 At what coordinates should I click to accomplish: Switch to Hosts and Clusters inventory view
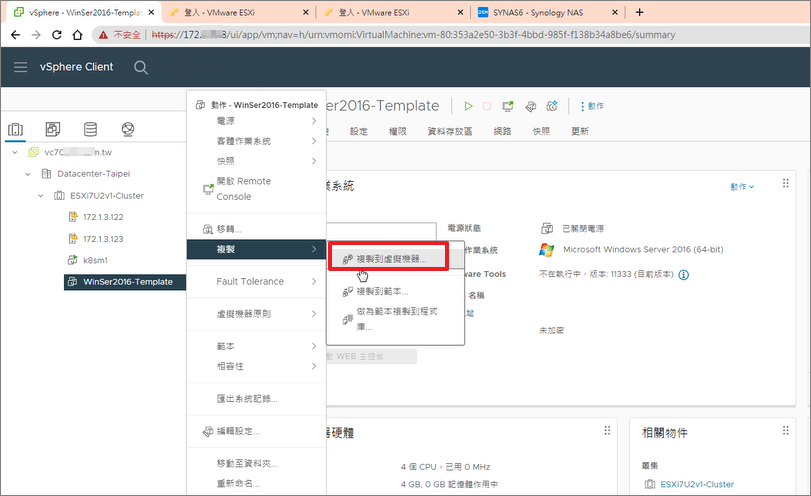pyautogui.click(x=16, y=129)
